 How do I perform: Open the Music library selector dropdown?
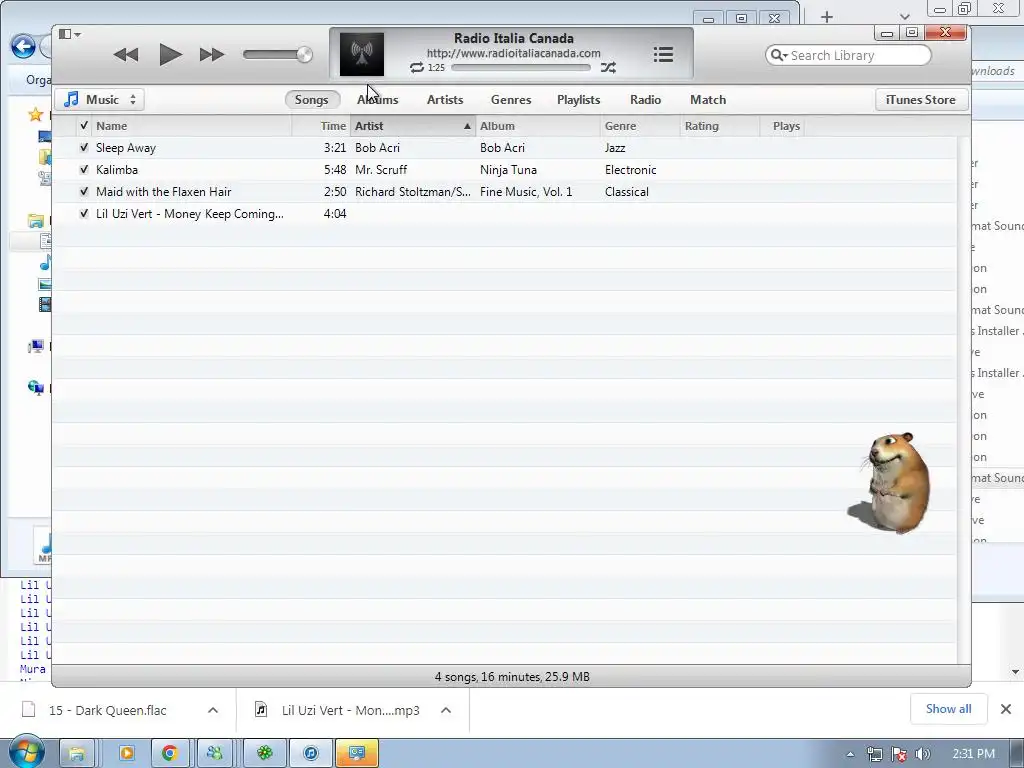click(x=100, y=100)
